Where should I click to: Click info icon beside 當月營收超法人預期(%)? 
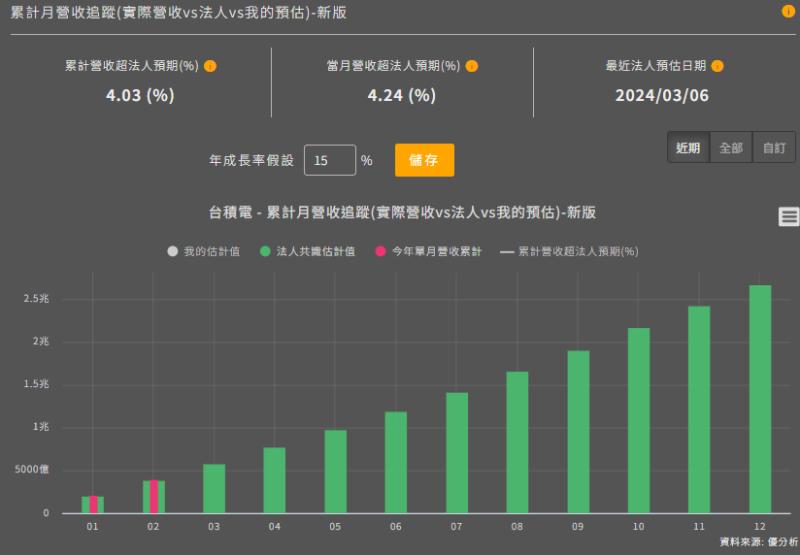tap(472, 66)
